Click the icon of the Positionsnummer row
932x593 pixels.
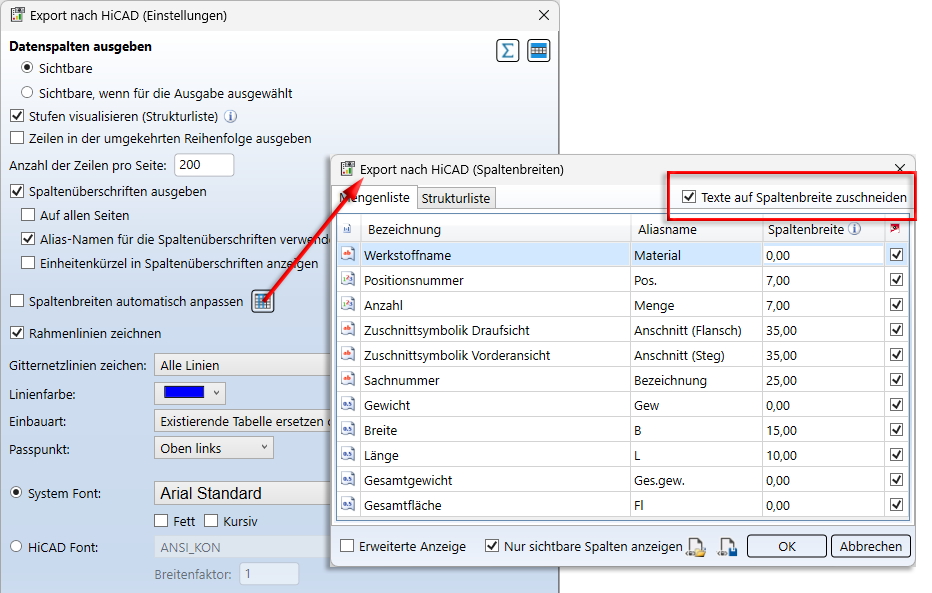tap(348, 279)
